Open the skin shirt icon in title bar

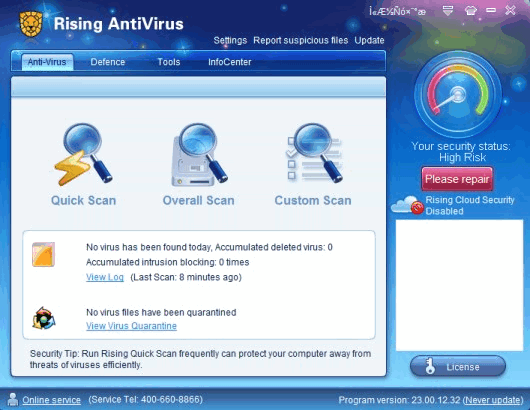tap(471, 10)
